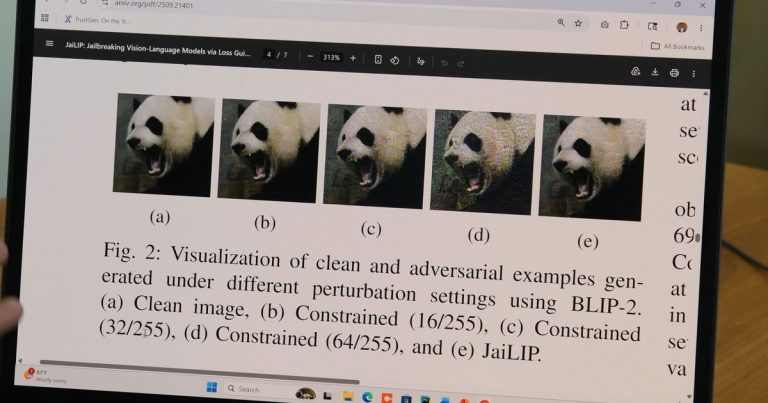Viewport: 768px width, 403px height.
Task: Click the vertical scrollbar thumb
Action: pyautogui.click(x=697, y=238)
